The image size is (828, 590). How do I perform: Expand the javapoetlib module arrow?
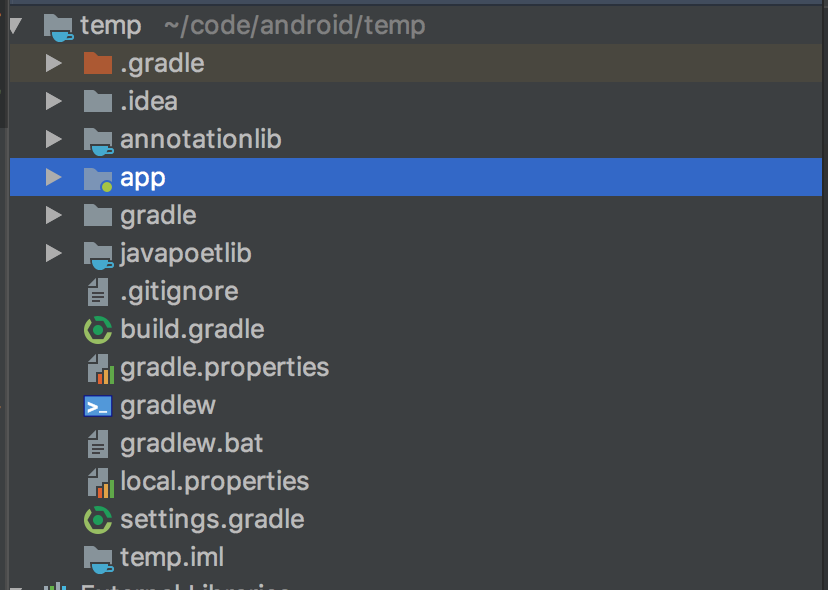54,254
